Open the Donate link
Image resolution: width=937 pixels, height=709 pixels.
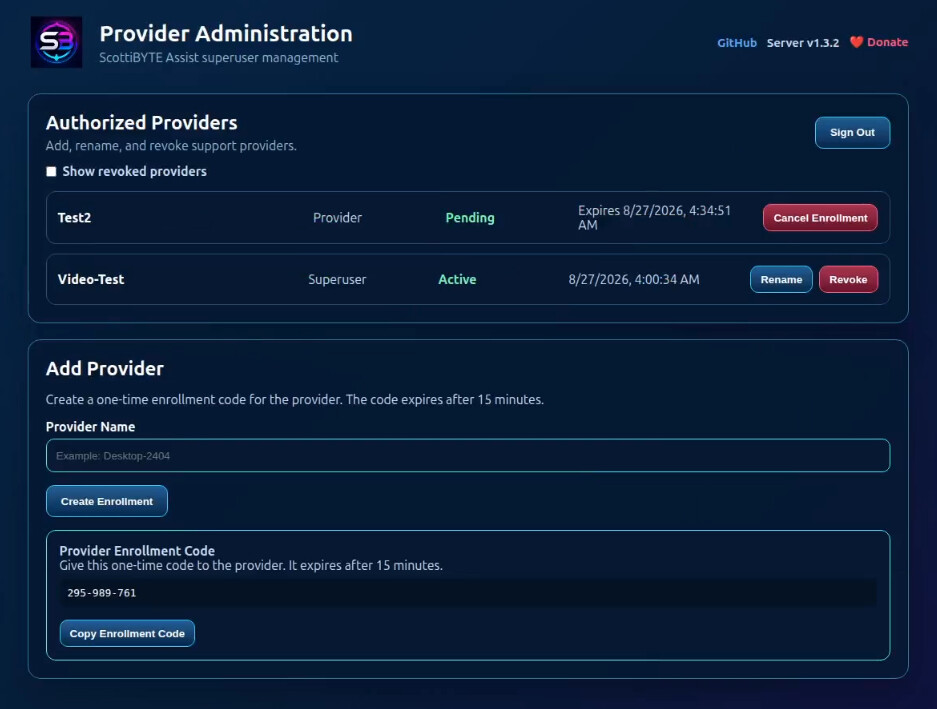coord(887,42)
